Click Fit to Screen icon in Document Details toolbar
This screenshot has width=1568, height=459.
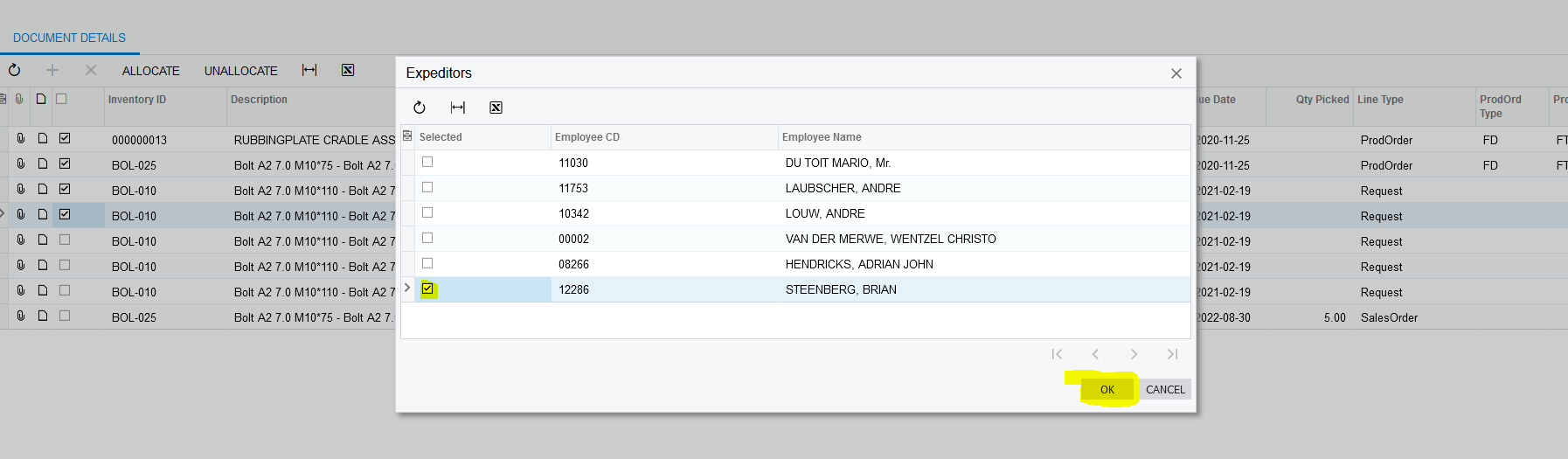pyautogui.click(x=309, y=70)
